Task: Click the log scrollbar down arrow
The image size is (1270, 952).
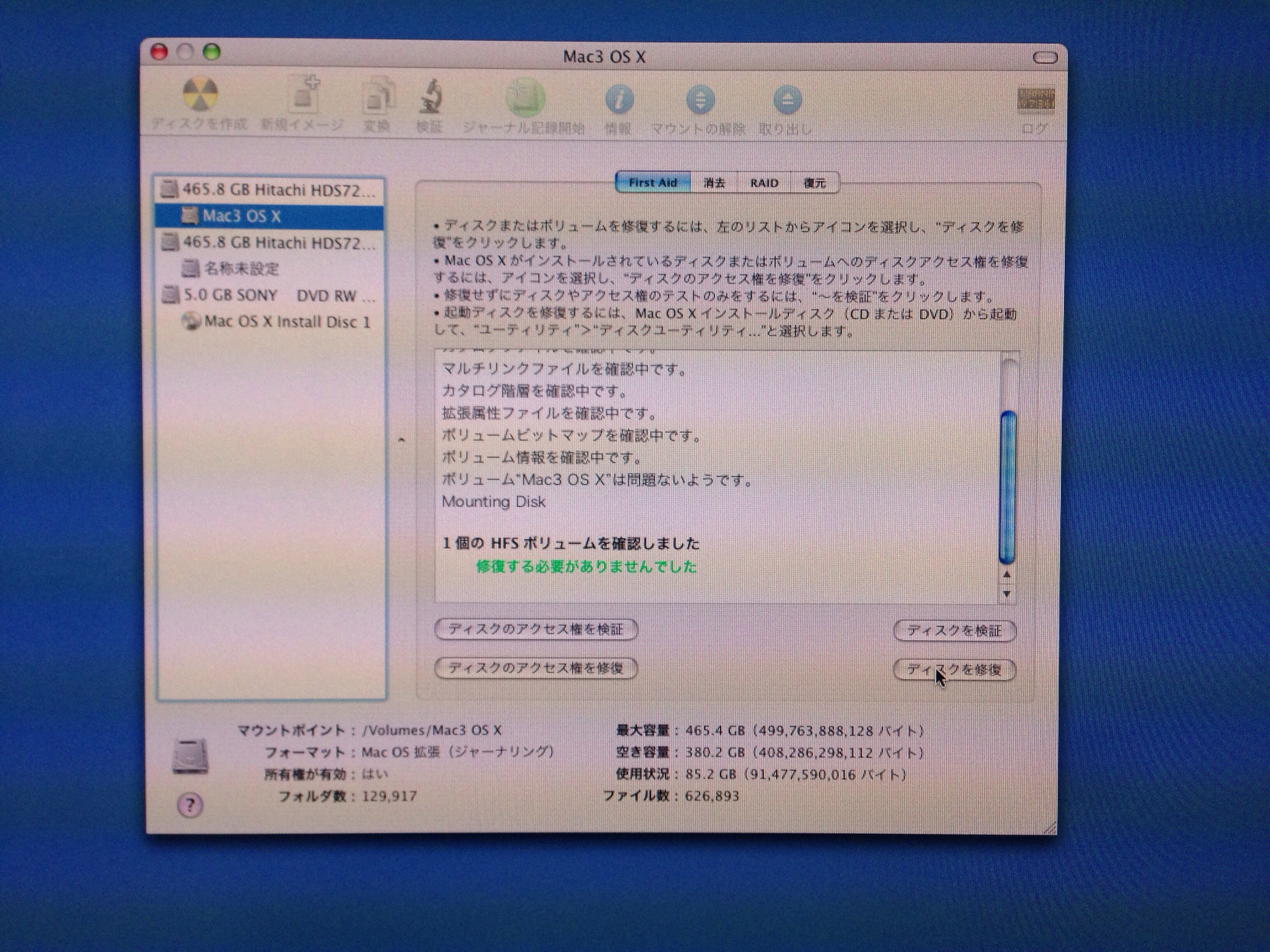Action: click(x=1007, y=593)
